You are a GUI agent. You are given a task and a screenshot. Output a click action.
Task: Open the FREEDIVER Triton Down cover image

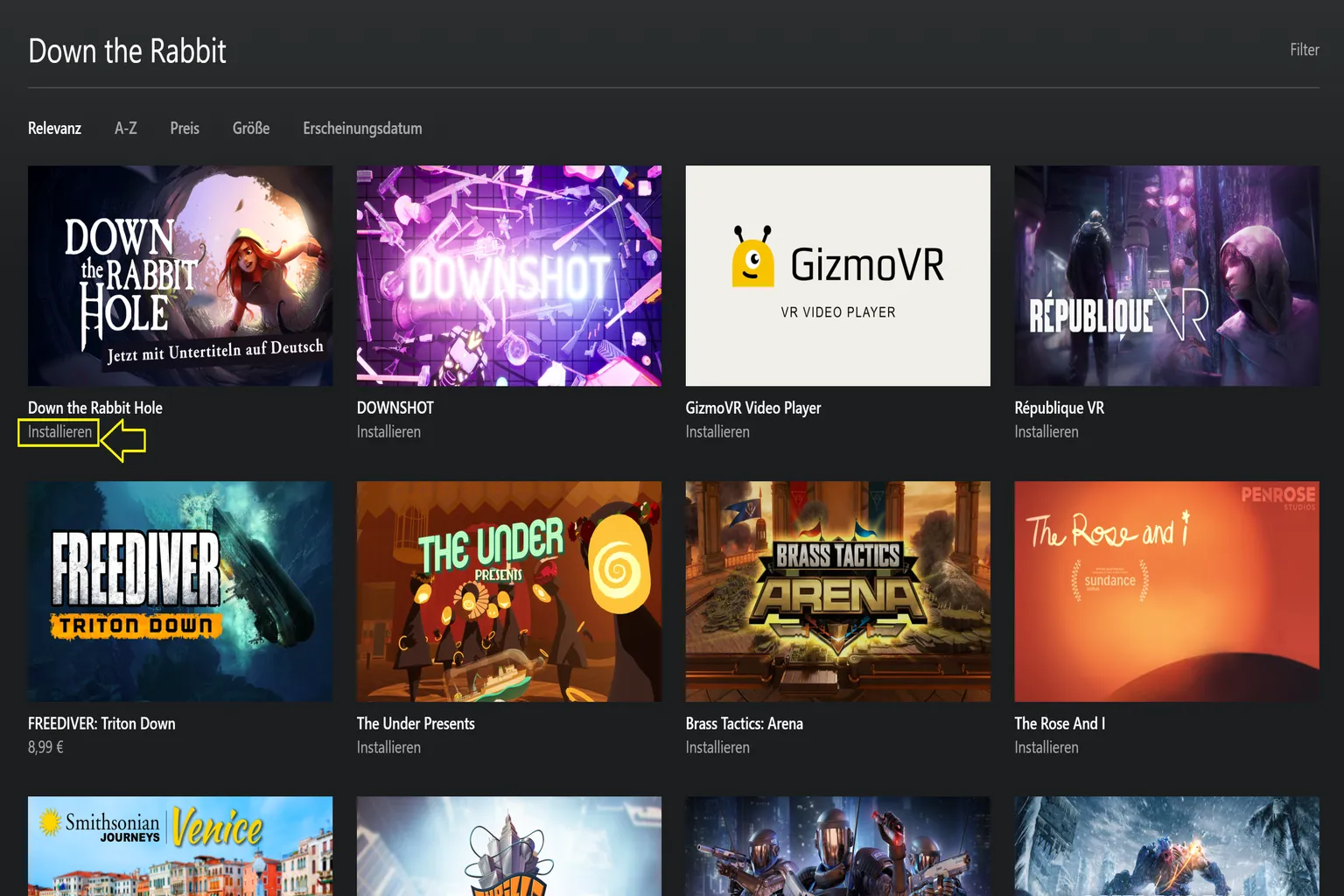tap(180, 591)
